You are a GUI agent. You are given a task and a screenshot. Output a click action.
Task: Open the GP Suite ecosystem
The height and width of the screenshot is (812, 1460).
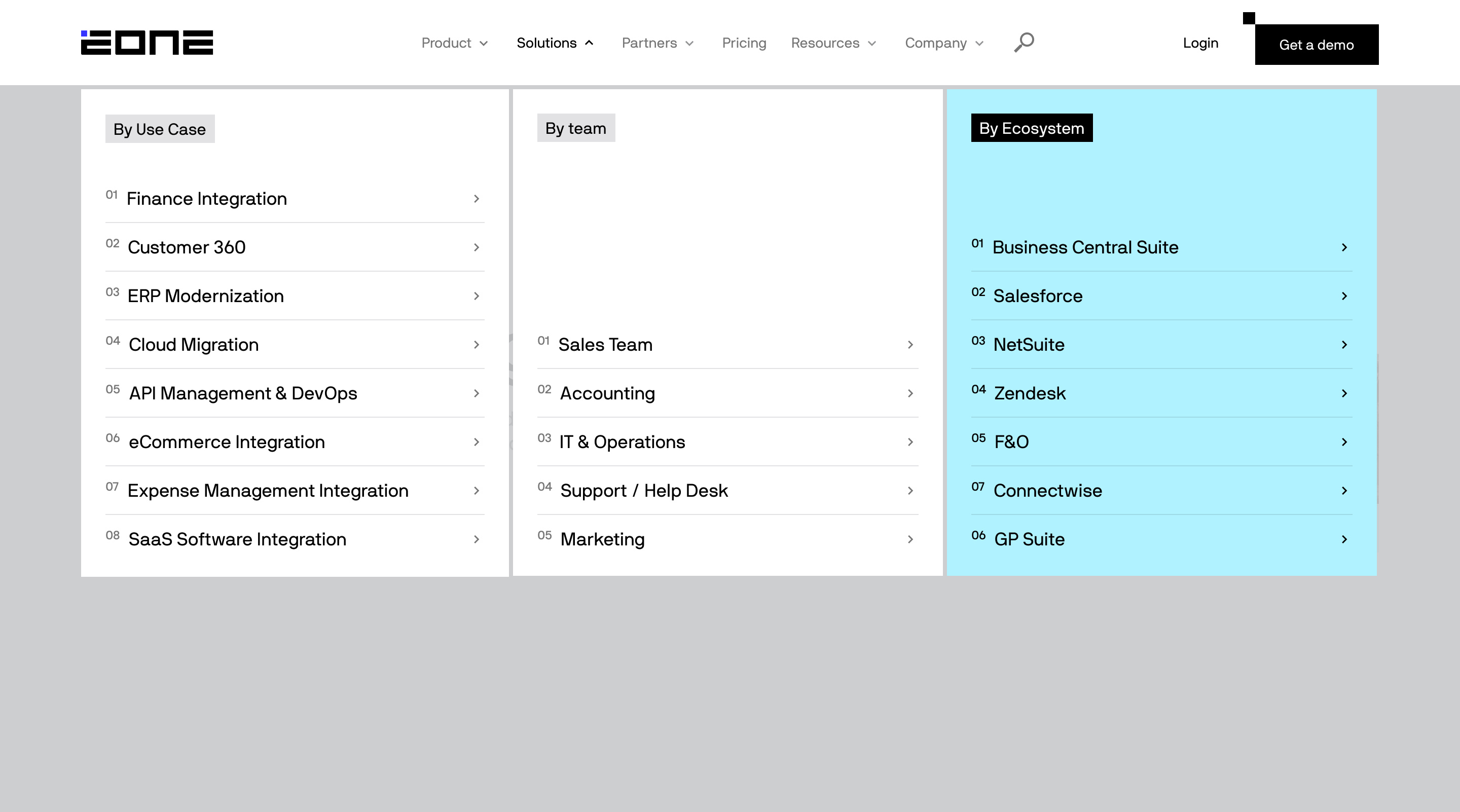click(x=1161, y=540)
